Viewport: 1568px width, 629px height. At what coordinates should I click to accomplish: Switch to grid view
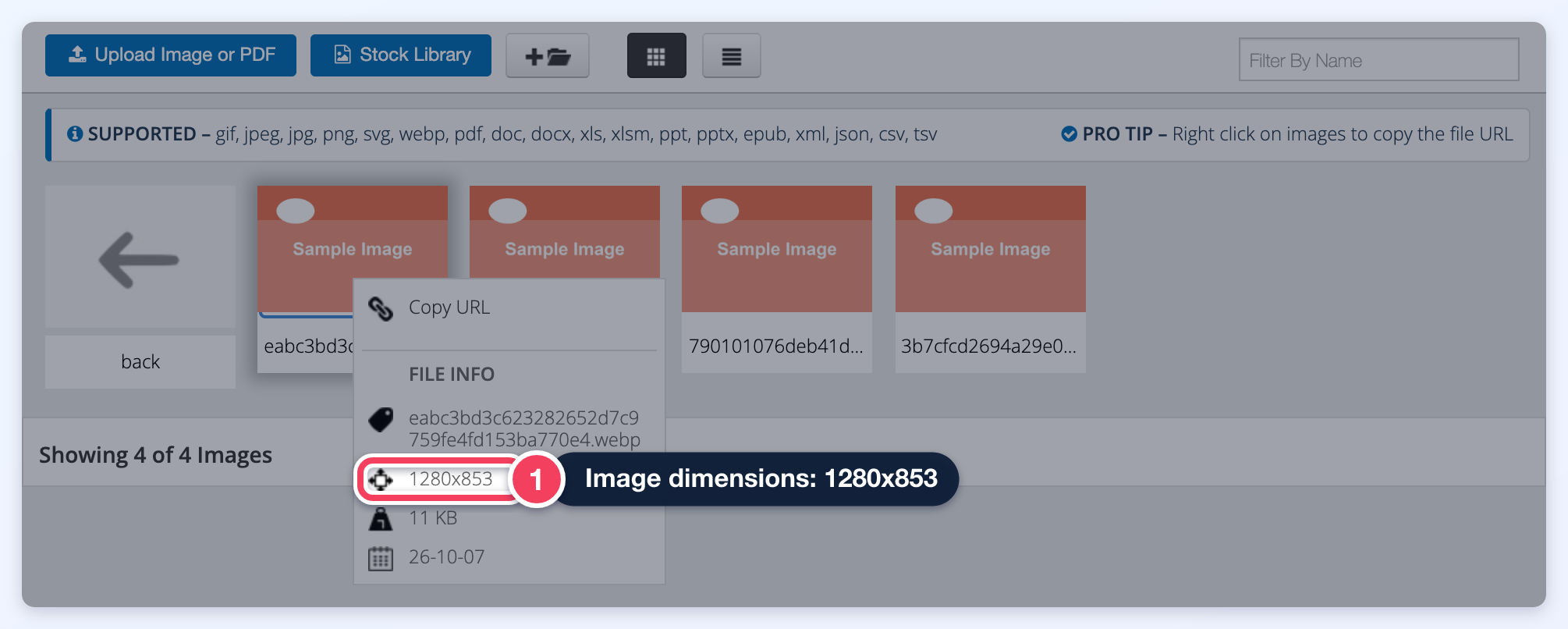657,56
